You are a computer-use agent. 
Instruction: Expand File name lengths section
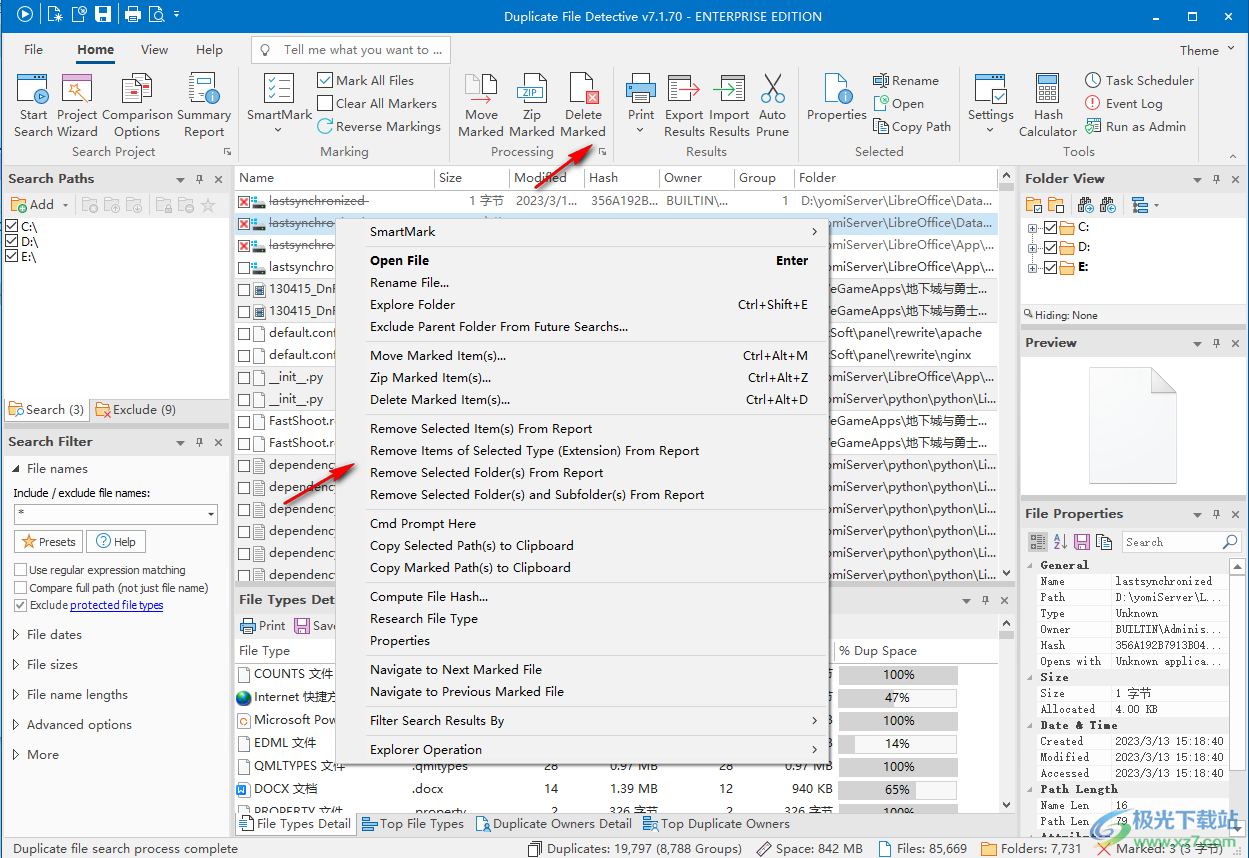17,695
